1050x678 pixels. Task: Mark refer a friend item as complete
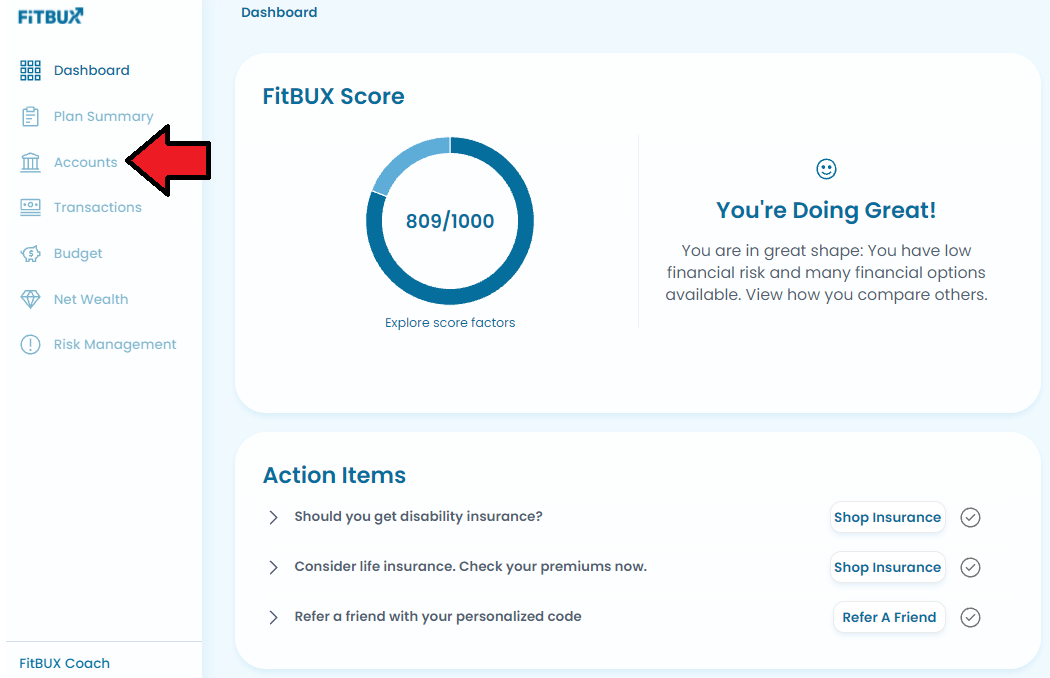point(970,617)
